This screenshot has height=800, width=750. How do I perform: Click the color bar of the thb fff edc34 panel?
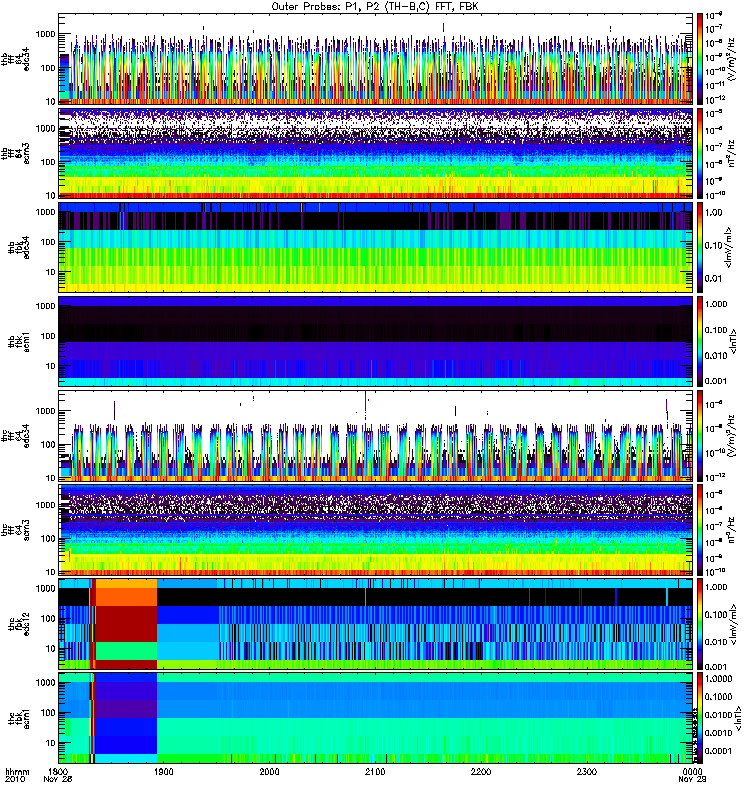coord(699,59)
